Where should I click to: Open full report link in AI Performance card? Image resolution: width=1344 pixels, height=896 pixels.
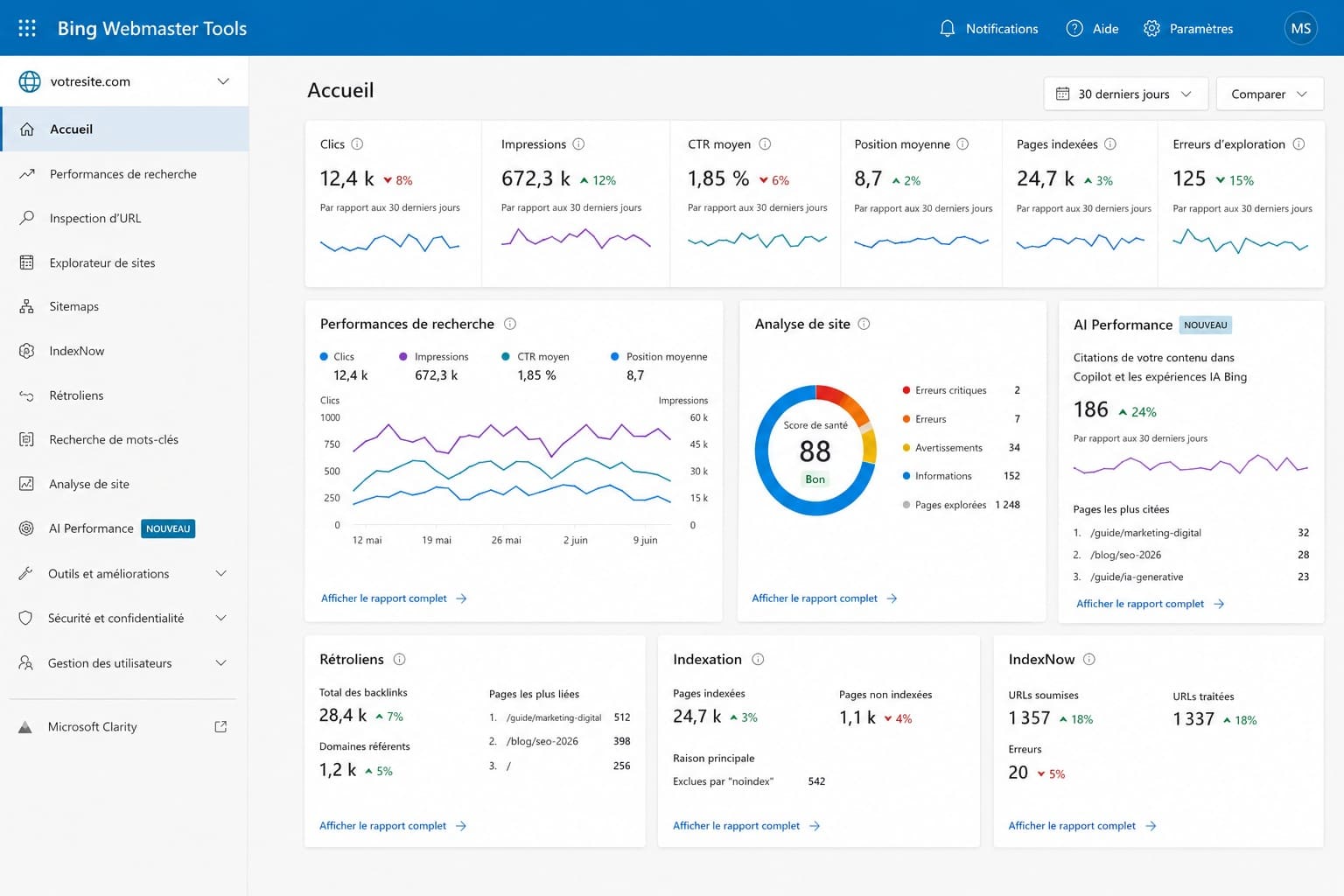[x=1150, y=604]
